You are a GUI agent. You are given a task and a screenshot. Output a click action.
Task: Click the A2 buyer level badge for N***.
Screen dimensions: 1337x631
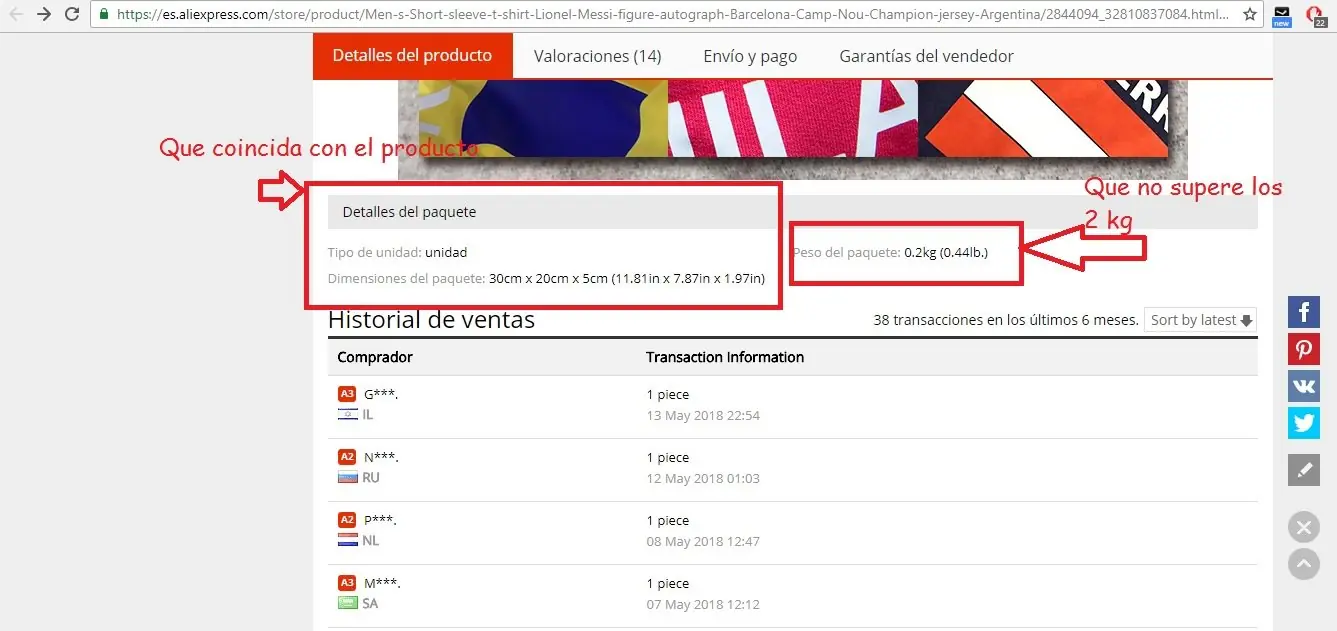(x=347, y=457)
